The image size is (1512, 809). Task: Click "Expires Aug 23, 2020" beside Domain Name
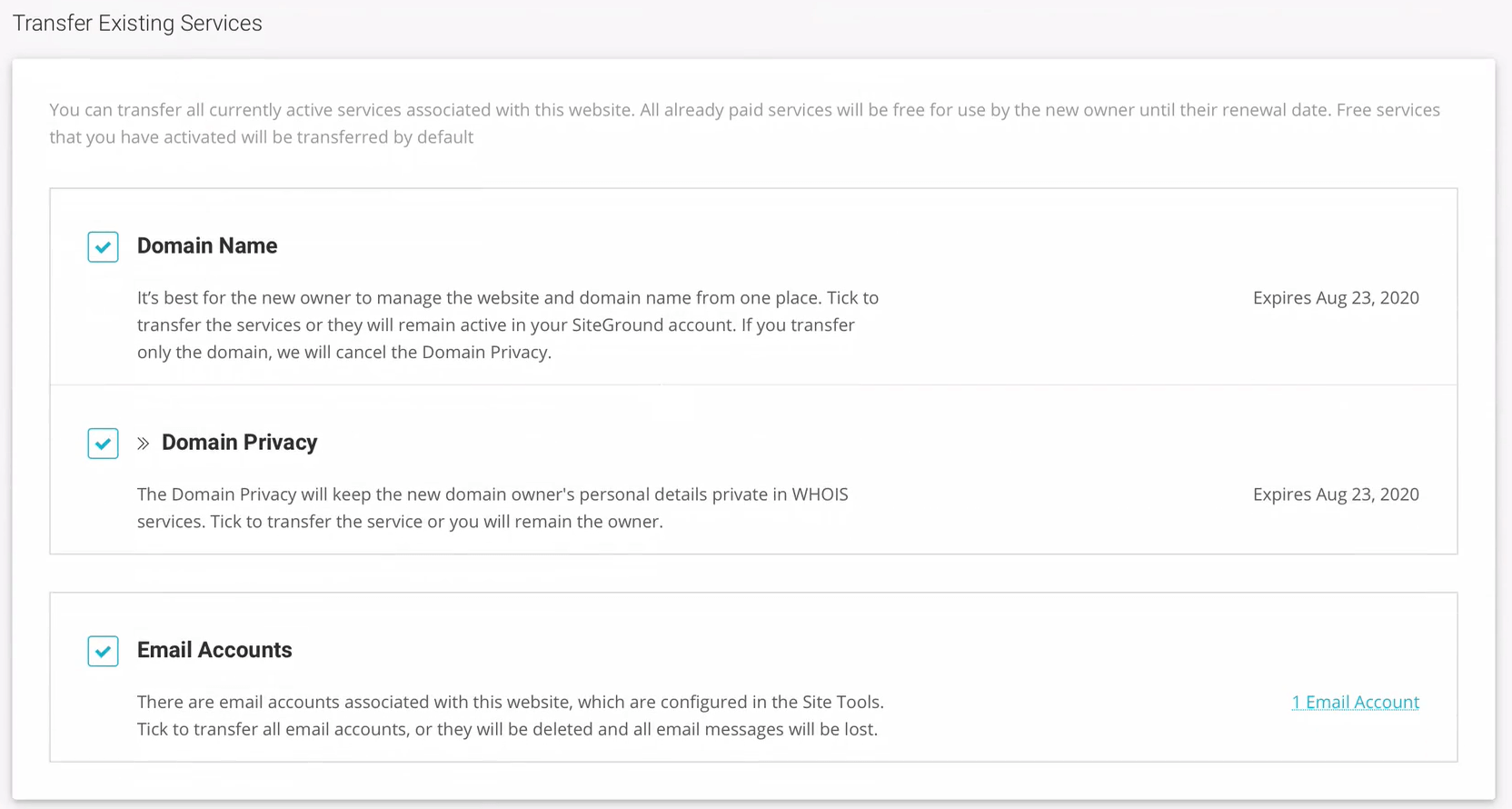(x=1336, y=297)
